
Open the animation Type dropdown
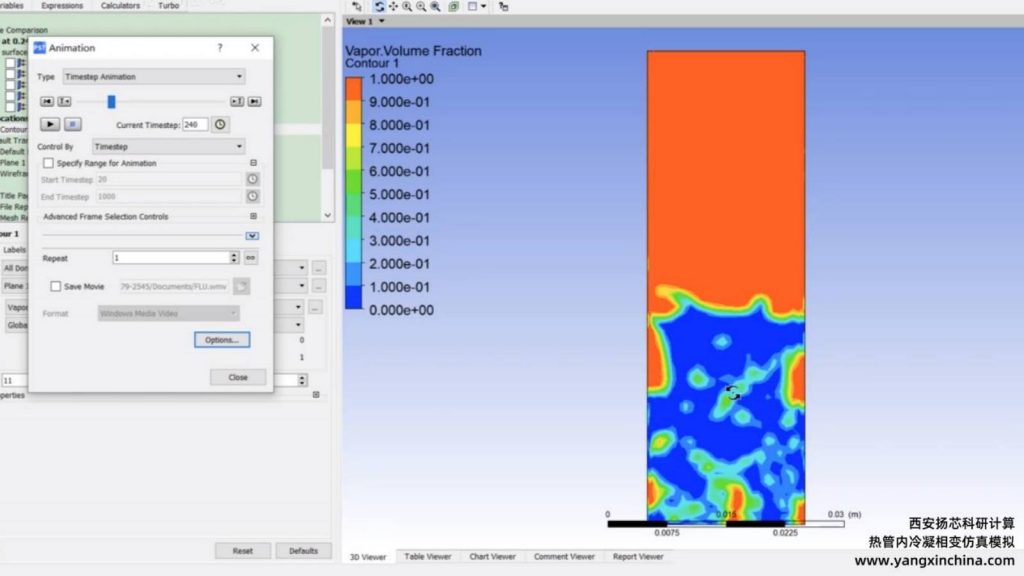click(x=154, y=76)
